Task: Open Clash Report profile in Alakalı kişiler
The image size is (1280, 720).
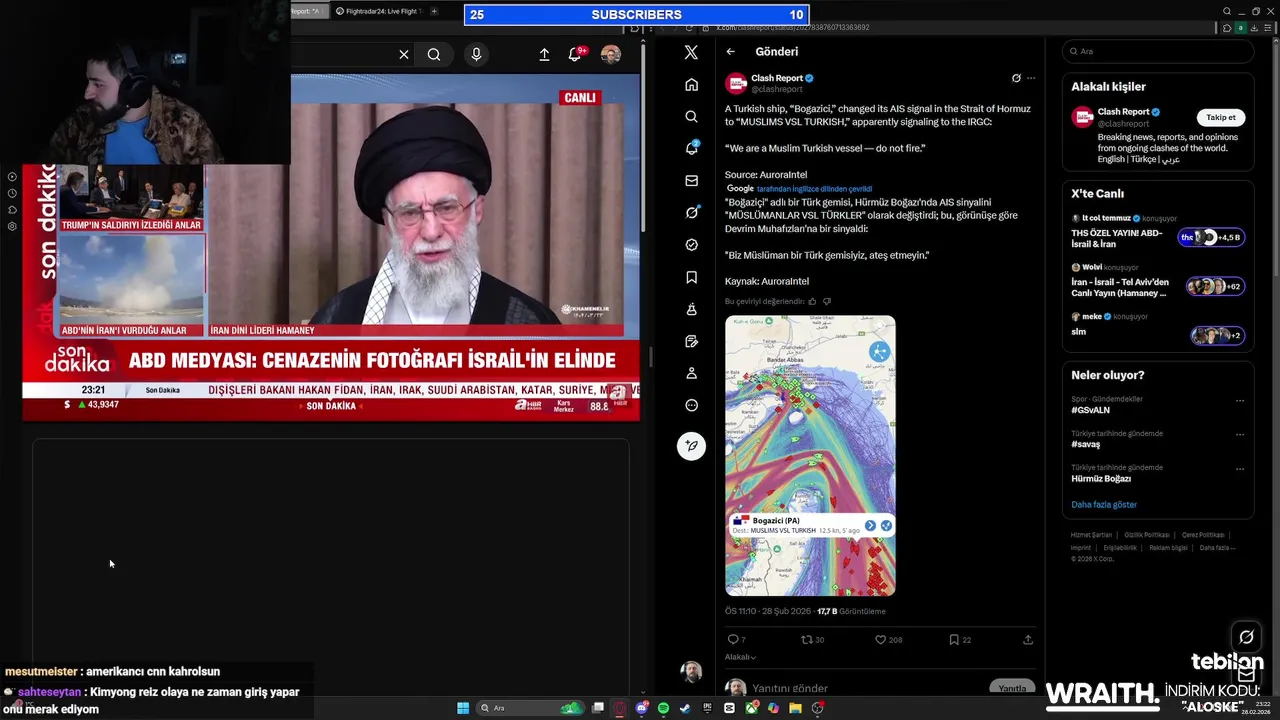Action: point(1123,112)
